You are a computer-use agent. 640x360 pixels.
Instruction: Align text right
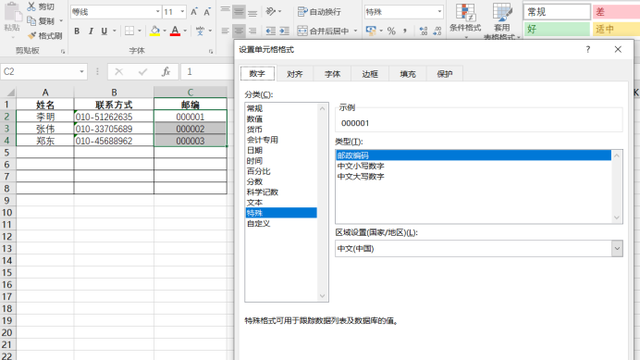(253, 31)
